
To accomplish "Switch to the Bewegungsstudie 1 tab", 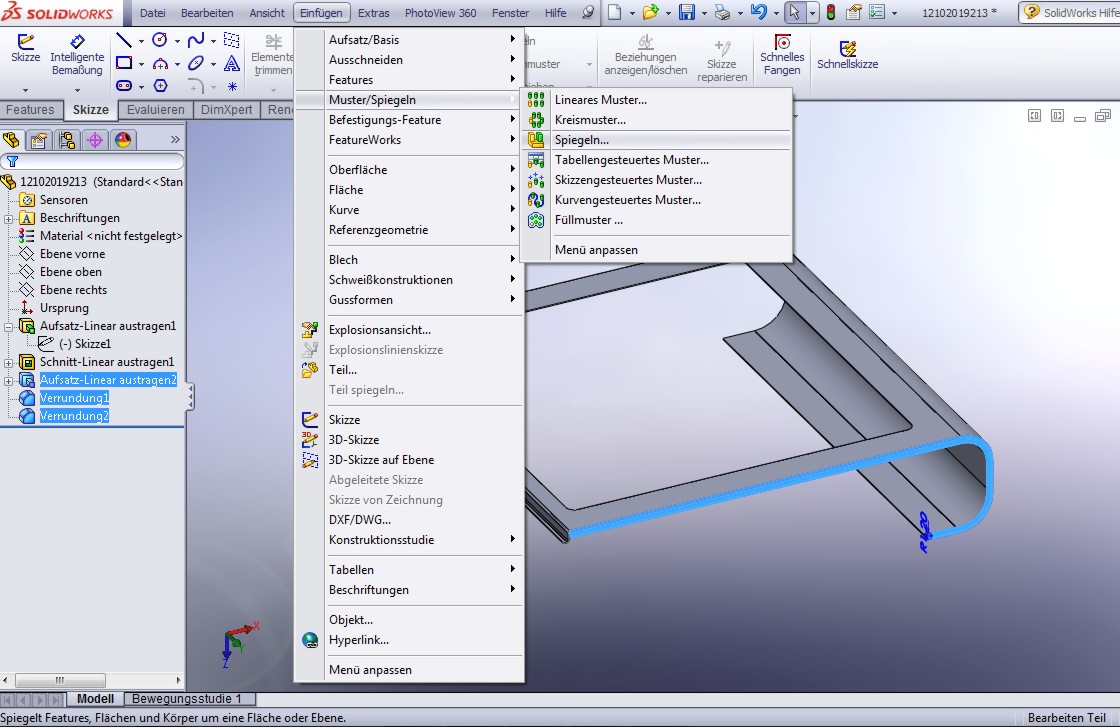I will pyautogui.click(x=186, y=699).
